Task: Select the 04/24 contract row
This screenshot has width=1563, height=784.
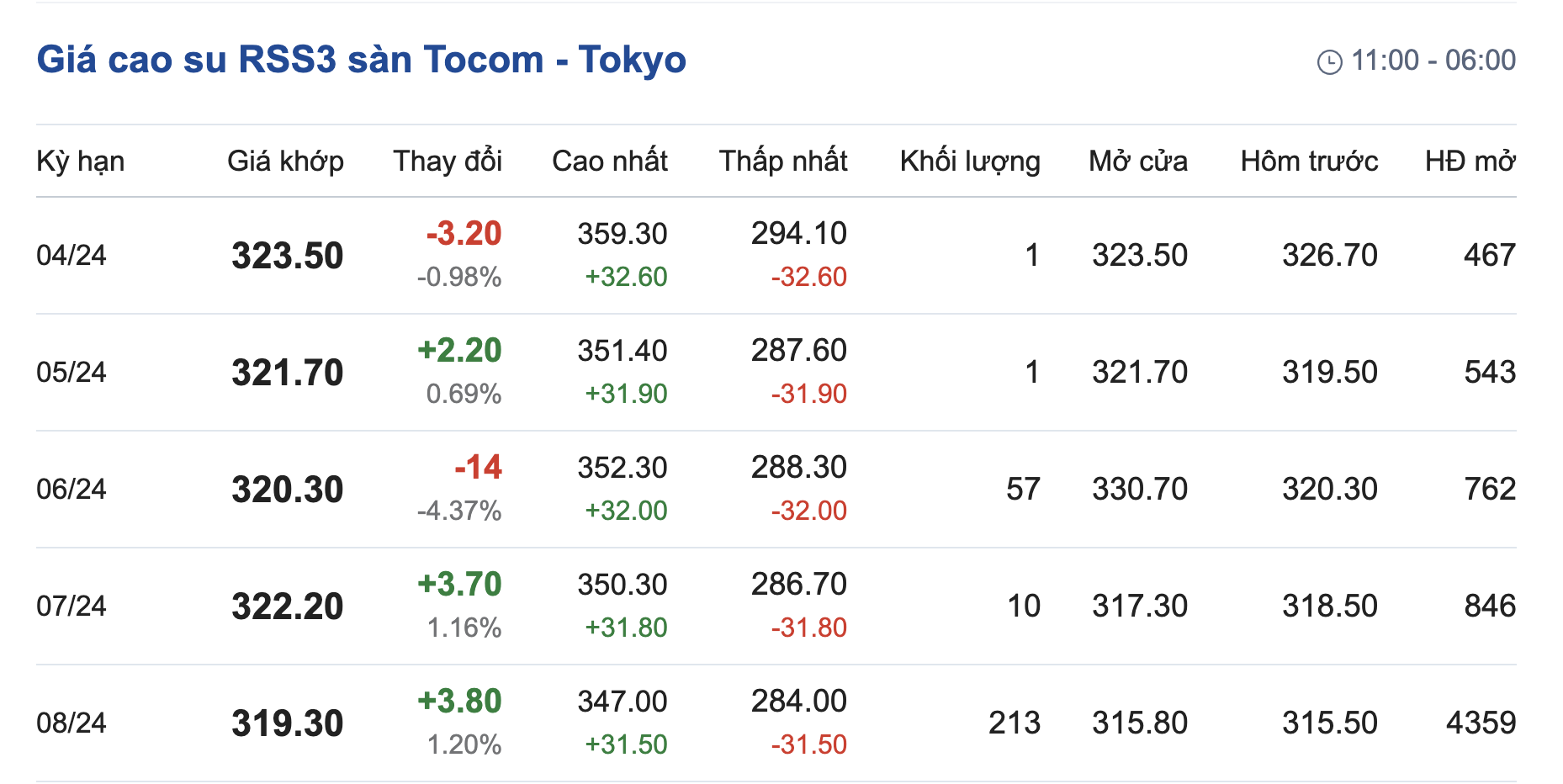Action: point(72,255)
